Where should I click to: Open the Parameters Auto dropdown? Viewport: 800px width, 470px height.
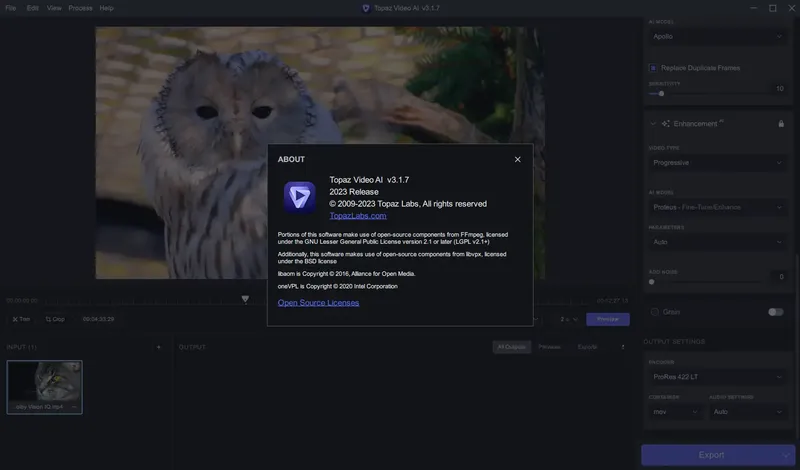click(x=717, y=242)
